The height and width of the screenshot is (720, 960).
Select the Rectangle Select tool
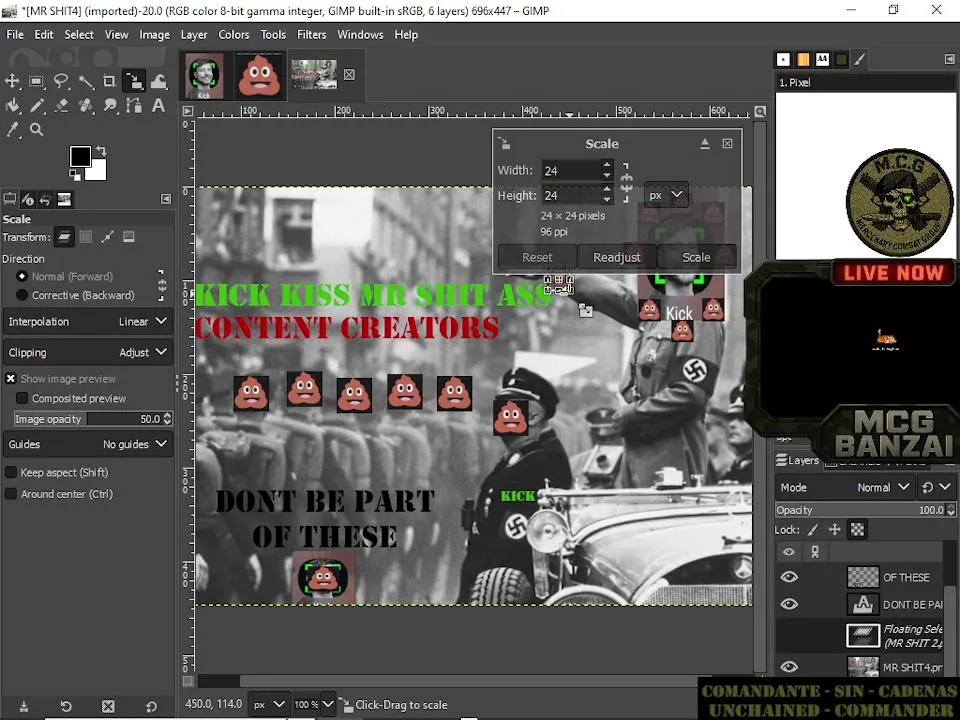(36, 81)
